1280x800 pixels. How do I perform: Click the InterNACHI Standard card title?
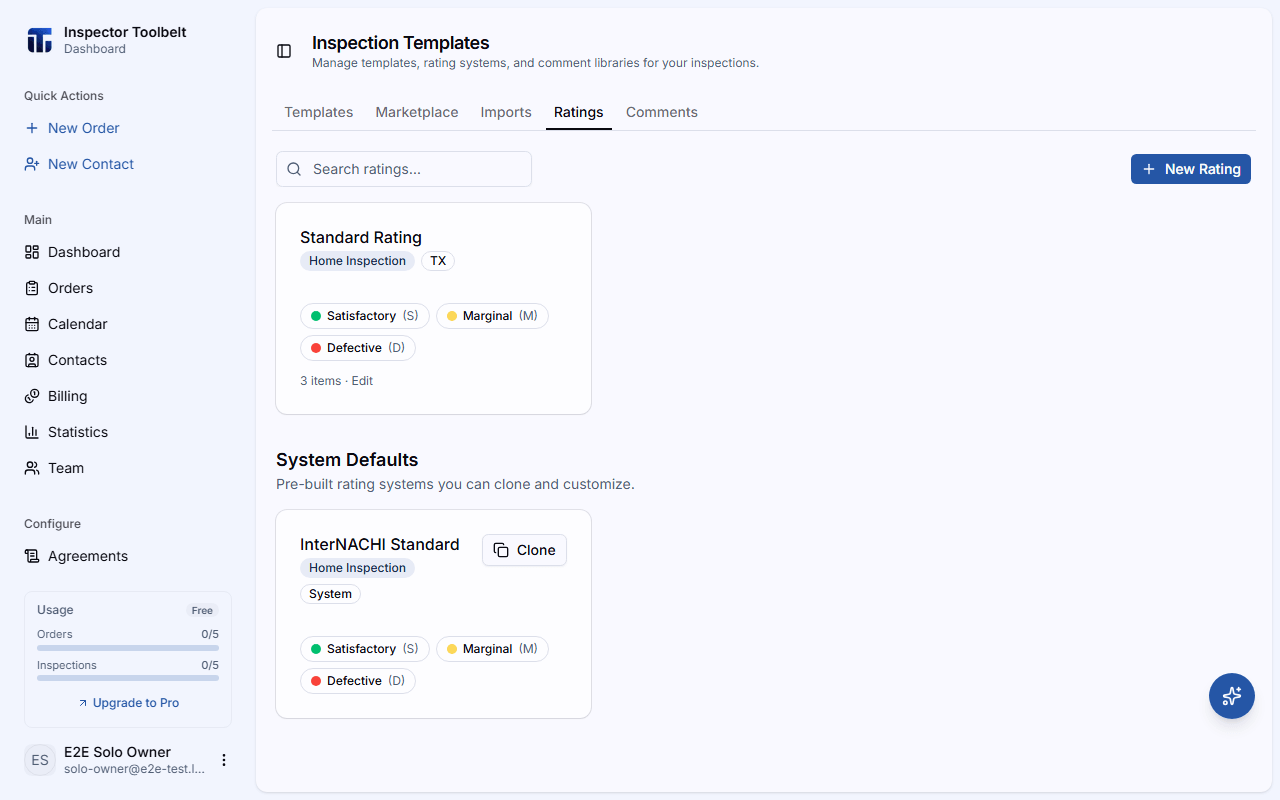[380, 544]
